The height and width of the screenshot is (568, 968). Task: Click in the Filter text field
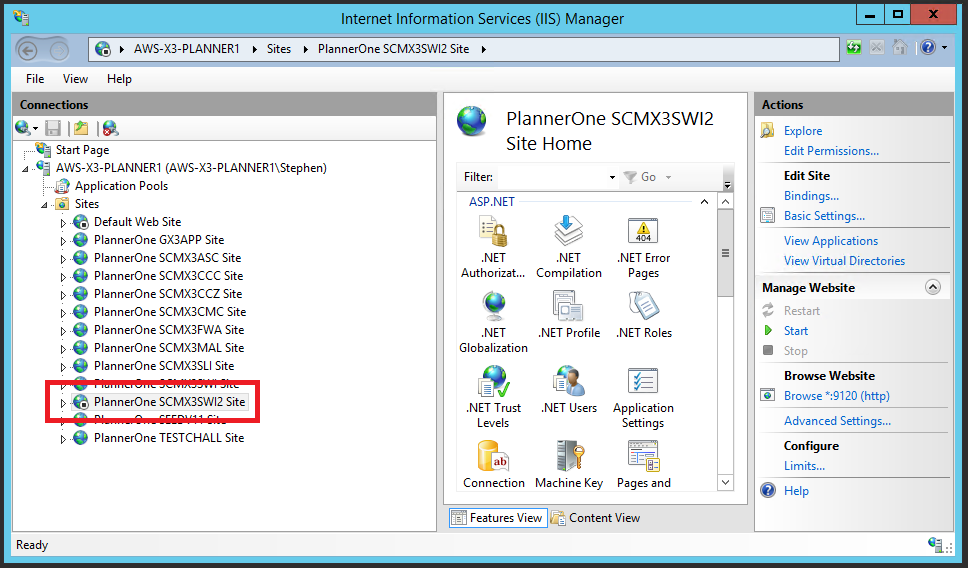[x=552, y=177]
